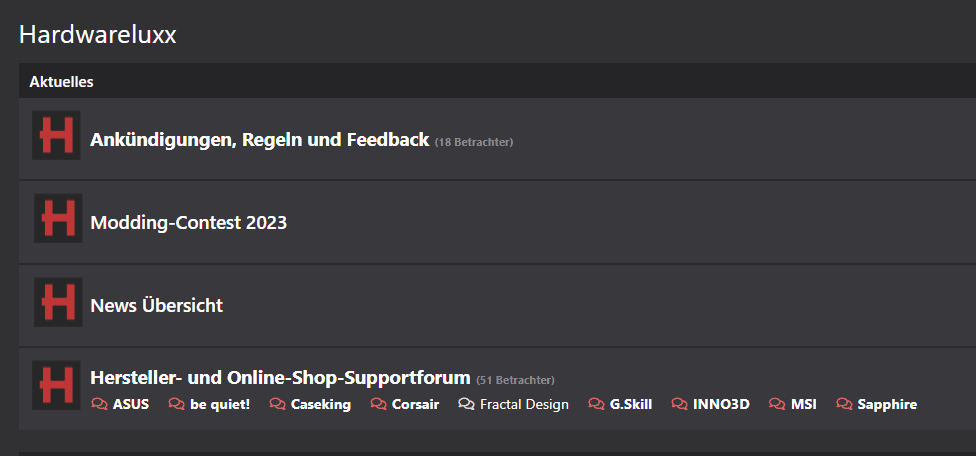Open the Fractal Design subforum link
Screen dimensions: 976x456
click(523, 405)
